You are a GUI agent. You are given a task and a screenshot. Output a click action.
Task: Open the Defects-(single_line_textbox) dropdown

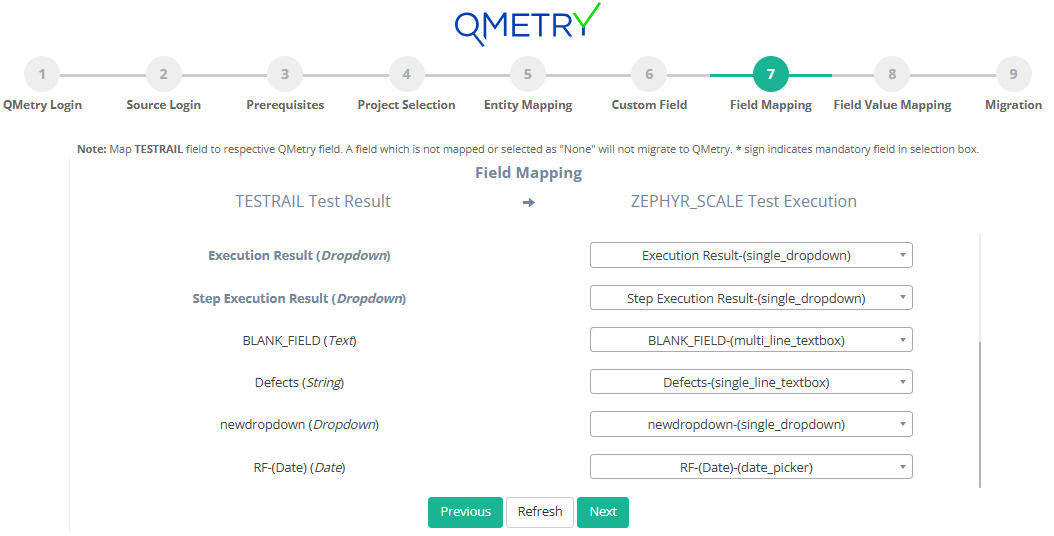coord(751,382)
